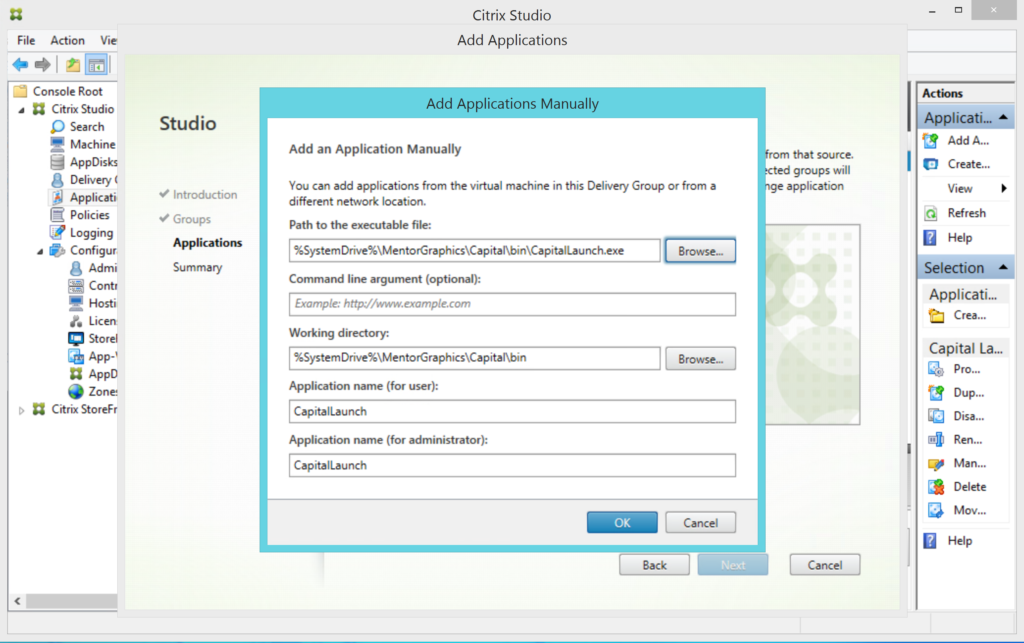This screenshot has height=643, width=1024.
Task: Select the StoreFront icon under Configuration
Action: (x=76, y=338)
